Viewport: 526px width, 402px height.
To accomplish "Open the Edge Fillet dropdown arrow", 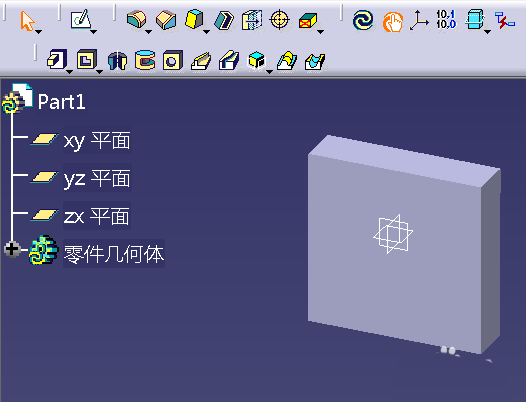I will point(148,32).
